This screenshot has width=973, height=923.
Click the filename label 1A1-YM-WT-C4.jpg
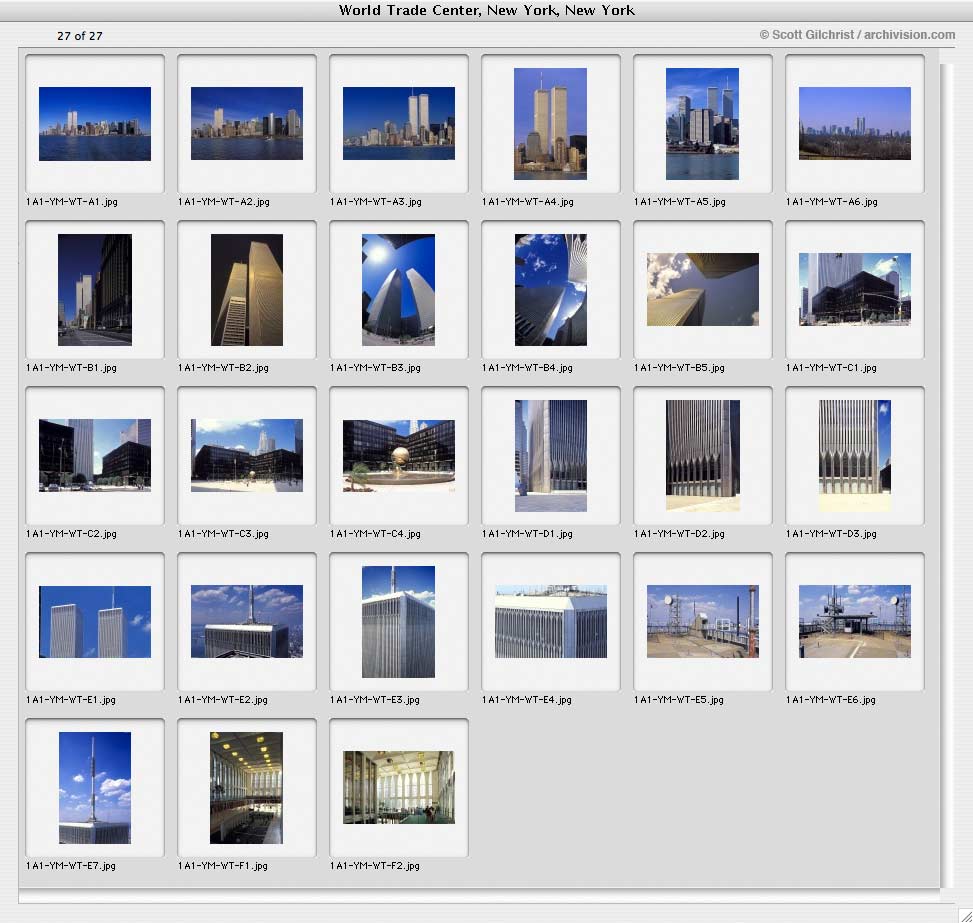pyautogui.click(x=375, y=534)
